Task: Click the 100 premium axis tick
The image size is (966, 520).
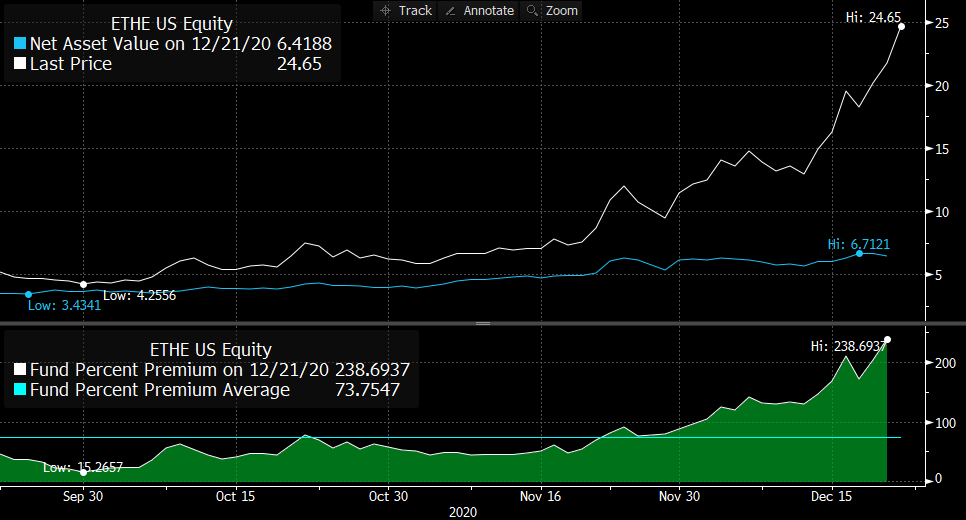Action: click(946, 423)
